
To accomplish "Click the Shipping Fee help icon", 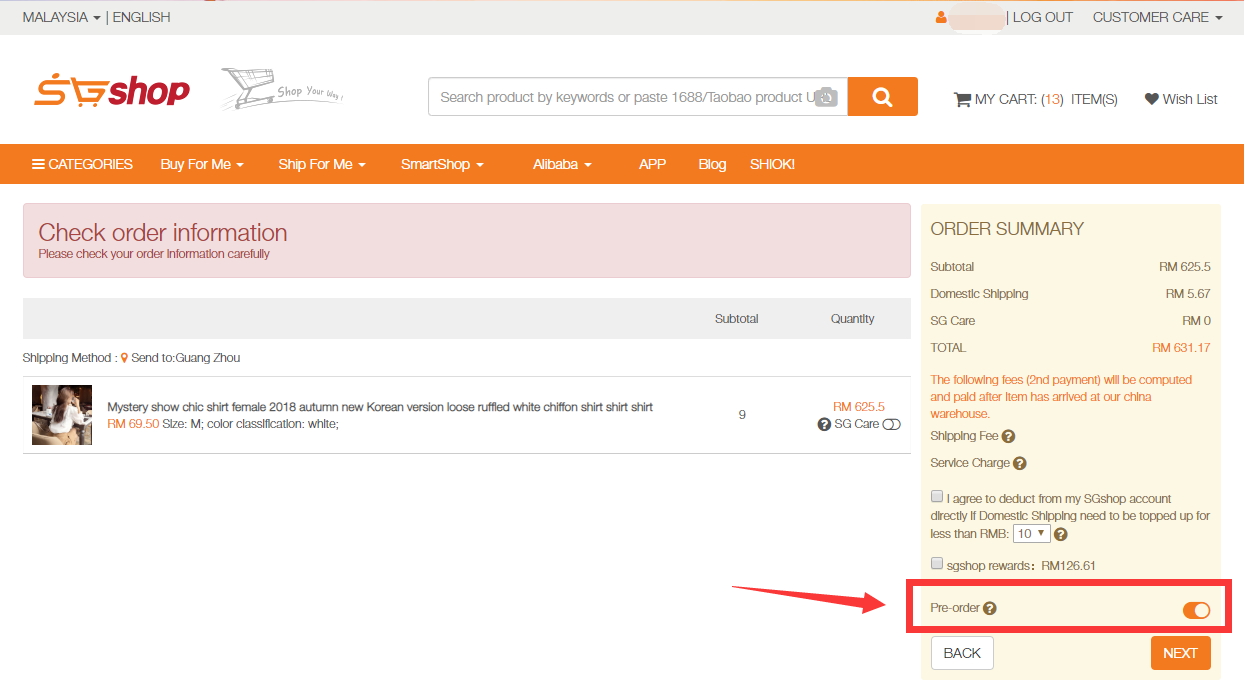I will (1008, 436).
